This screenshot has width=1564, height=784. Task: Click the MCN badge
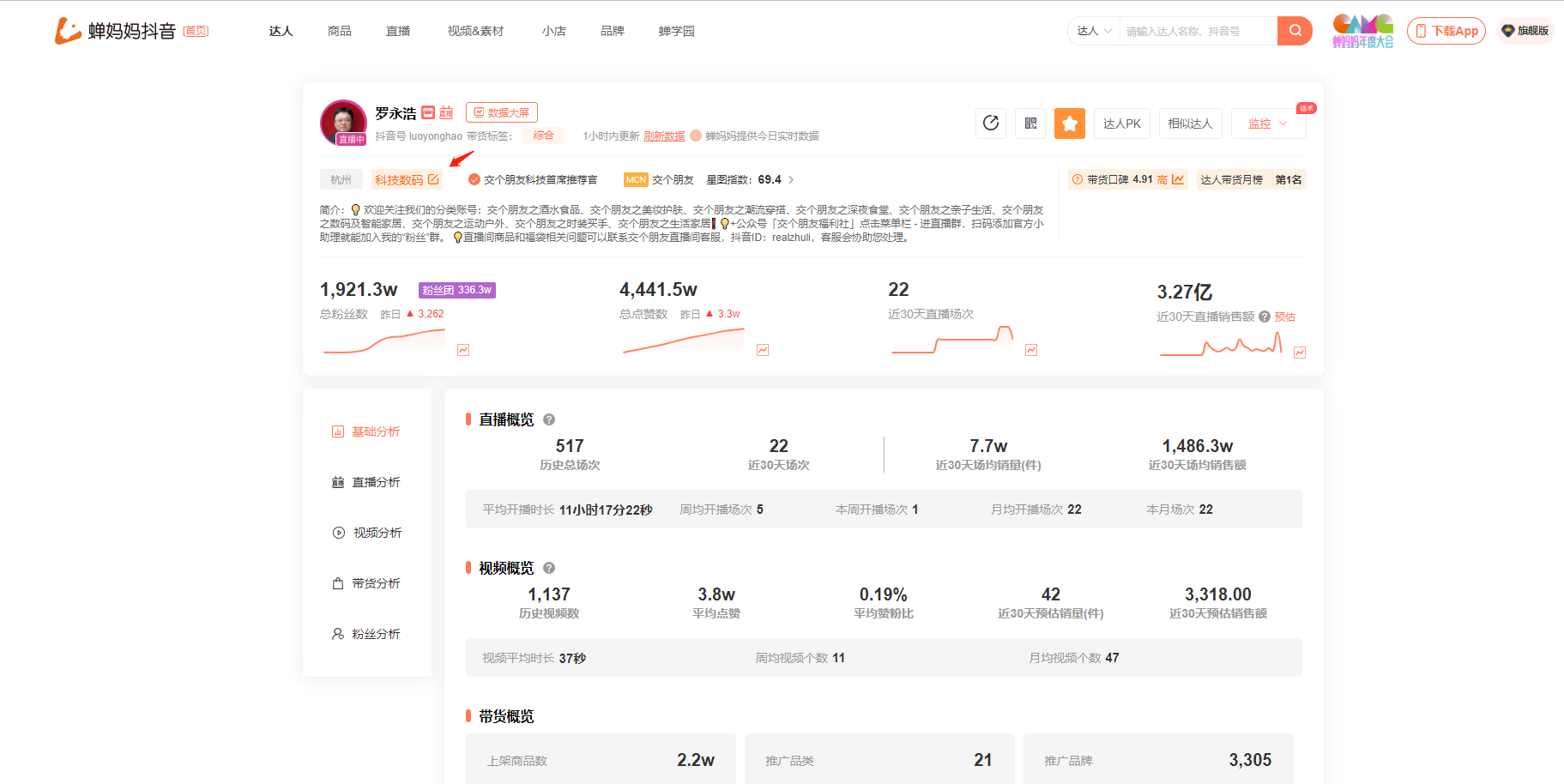pyautogui.click(x=636, y=180)
